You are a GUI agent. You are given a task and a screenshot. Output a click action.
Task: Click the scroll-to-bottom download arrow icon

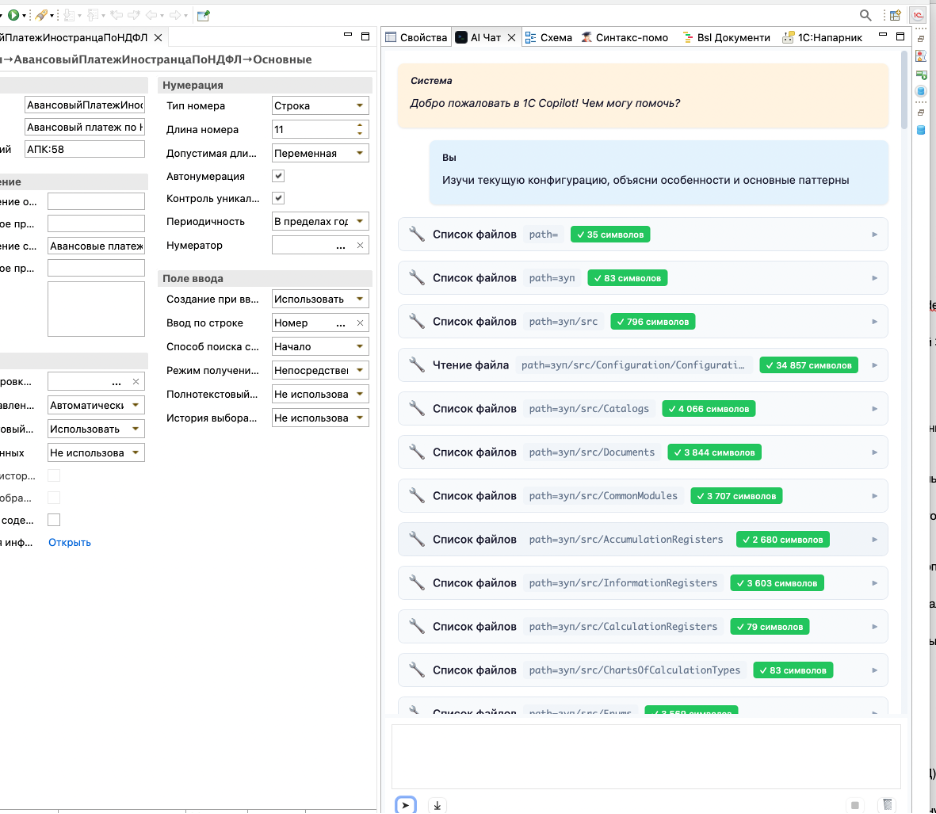[437, 806]
